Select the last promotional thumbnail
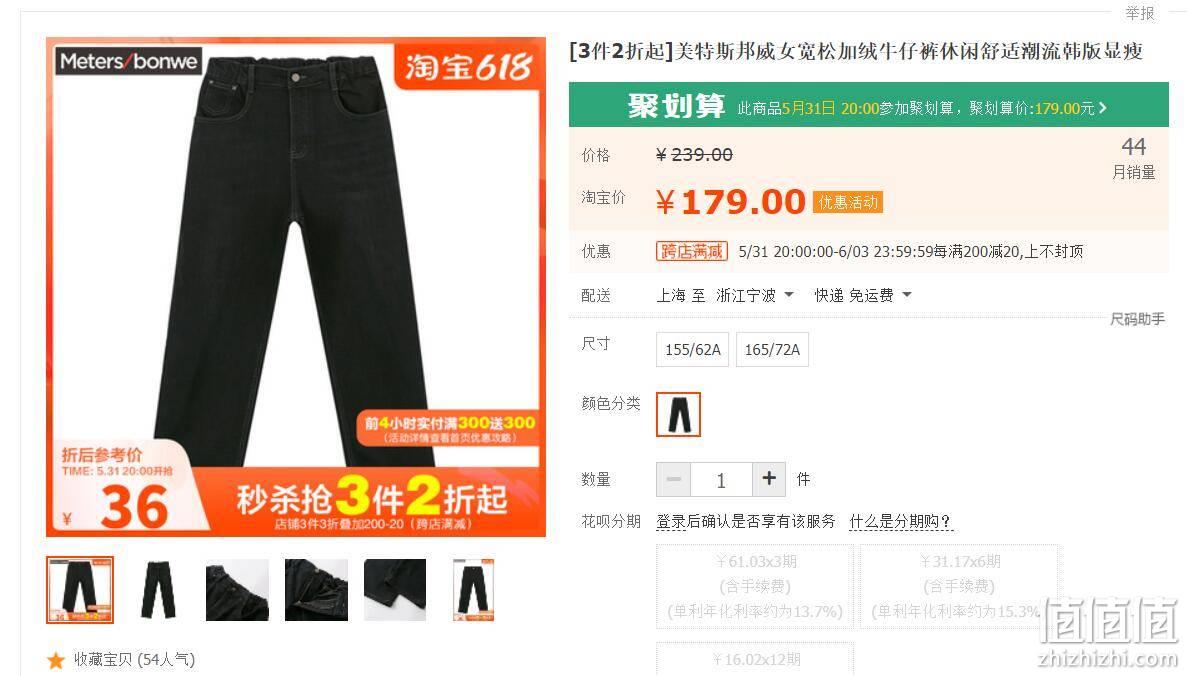Image resolution: width=1187 pixels, height=676 pixels. pyautogui.click(x=474, y=590)
